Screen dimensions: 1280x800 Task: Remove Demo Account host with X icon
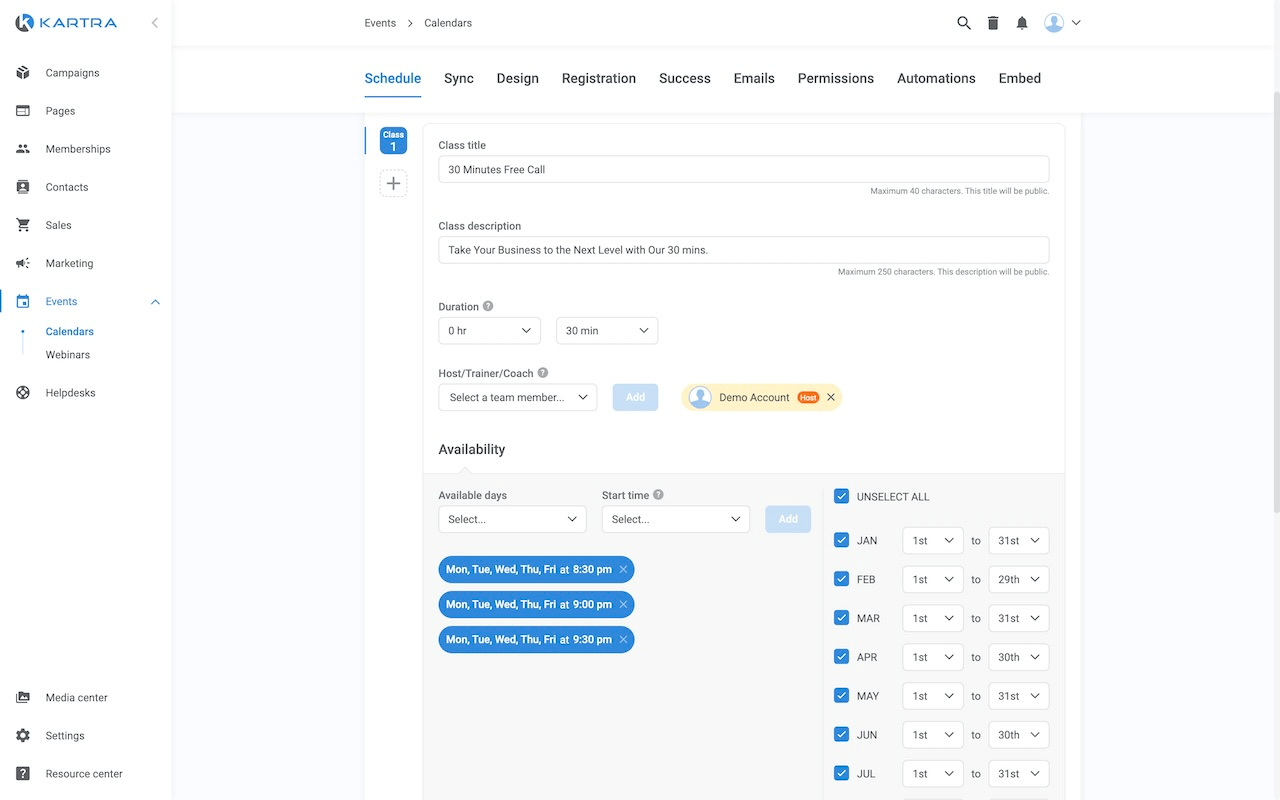tap(831, 397)
